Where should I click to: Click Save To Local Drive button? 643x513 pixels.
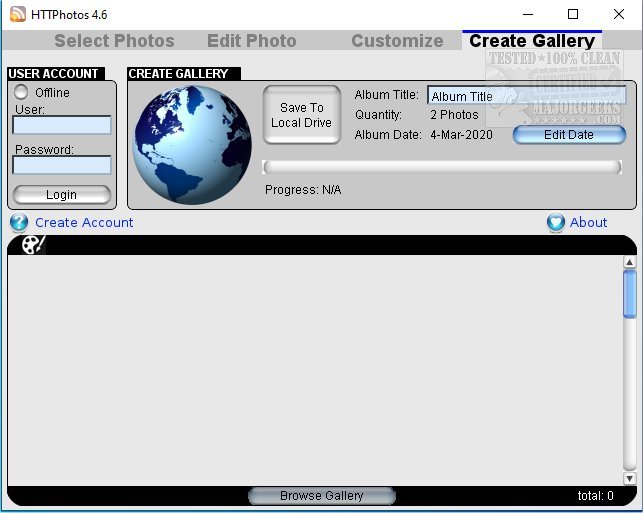(301, 115)
